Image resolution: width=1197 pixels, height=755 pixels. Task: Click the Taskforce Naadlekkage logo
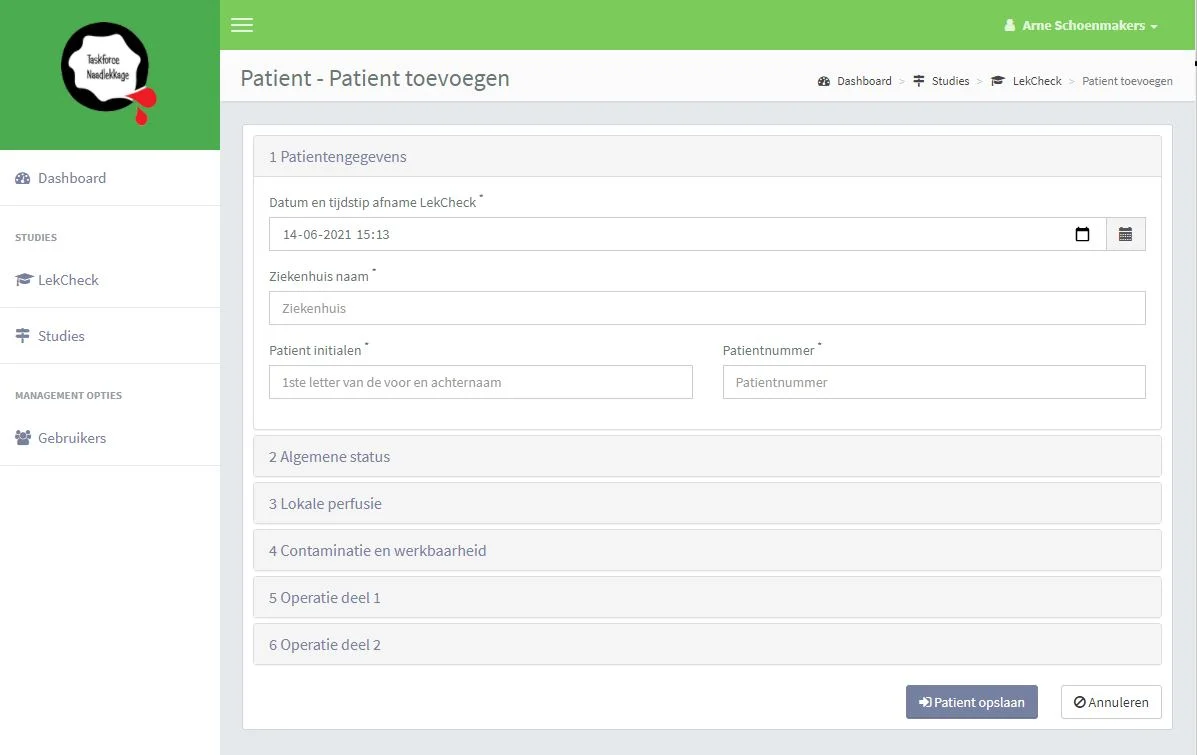point(108,73)
